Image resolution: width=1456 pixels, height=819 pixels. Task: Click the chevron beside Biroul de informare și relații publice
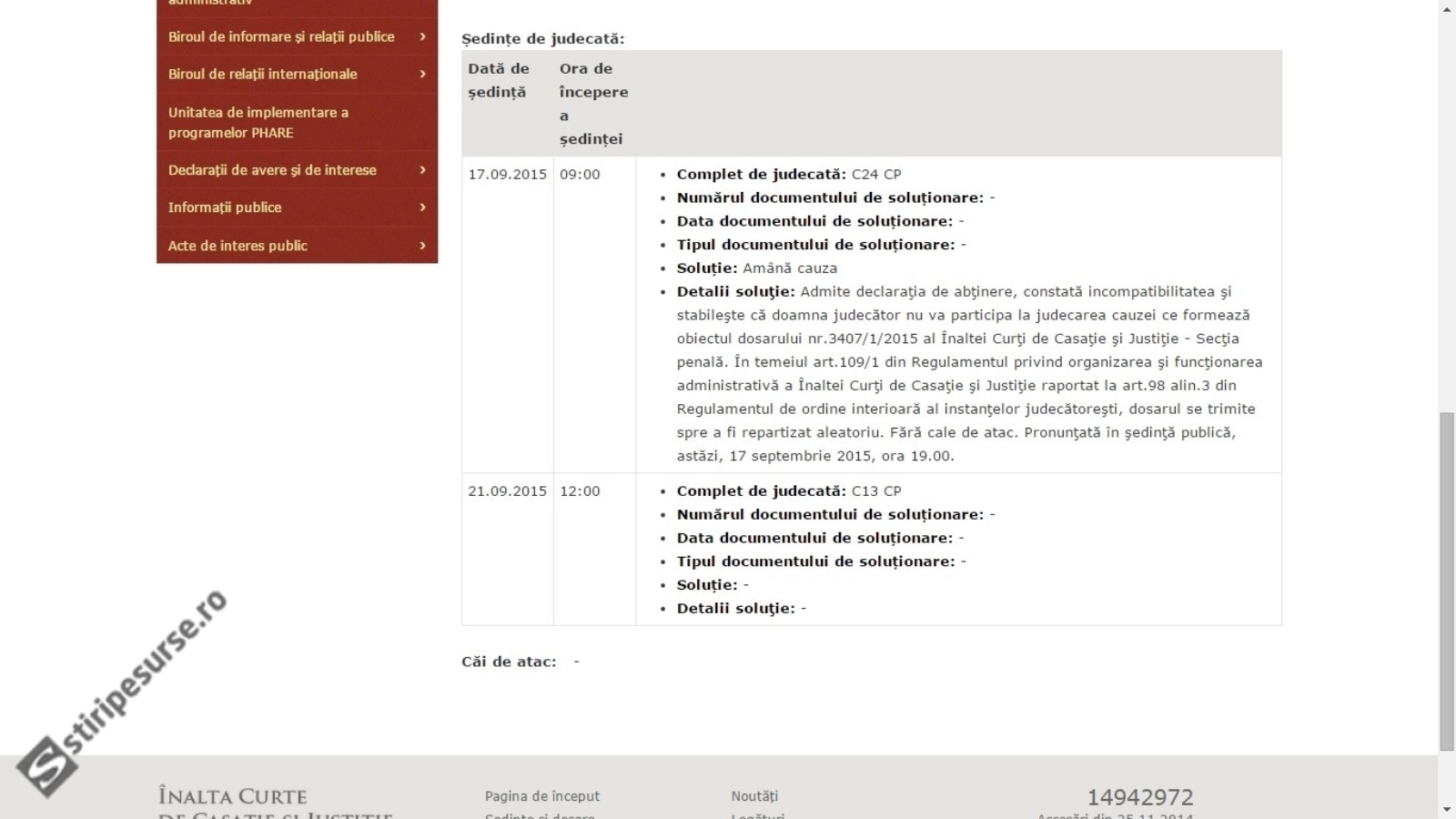[422, 36]
